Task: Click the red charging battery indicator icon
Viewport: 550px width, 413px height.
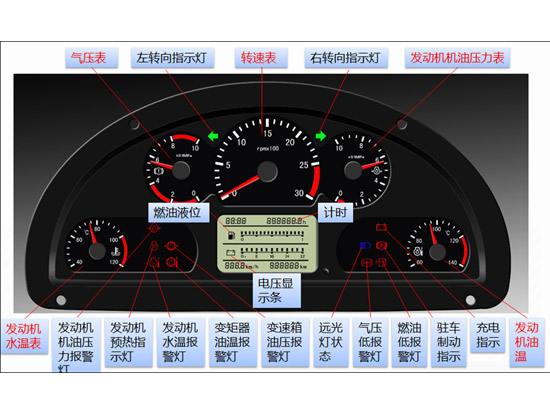Action: (x=381, y=227)
